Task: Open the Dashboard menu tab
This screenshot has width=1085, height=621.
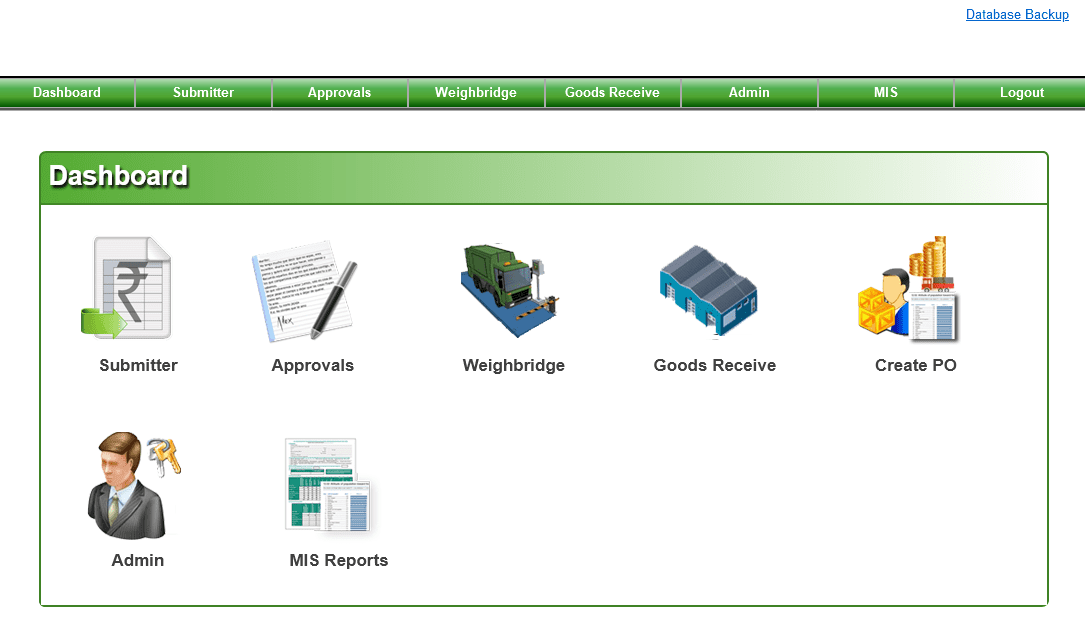Action: coord(66,92)
